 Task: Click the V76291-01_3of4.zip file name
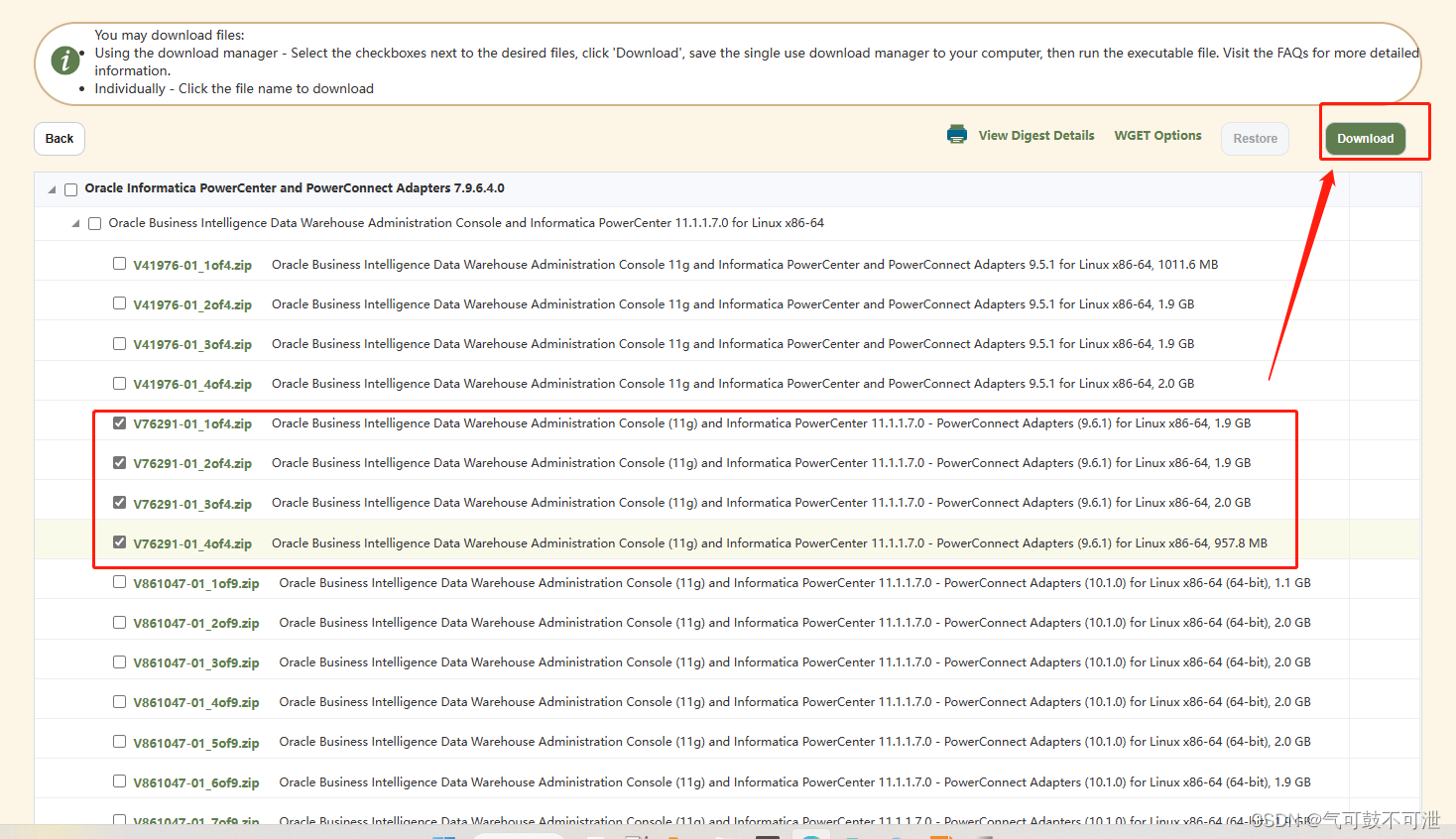coord(192,505)
